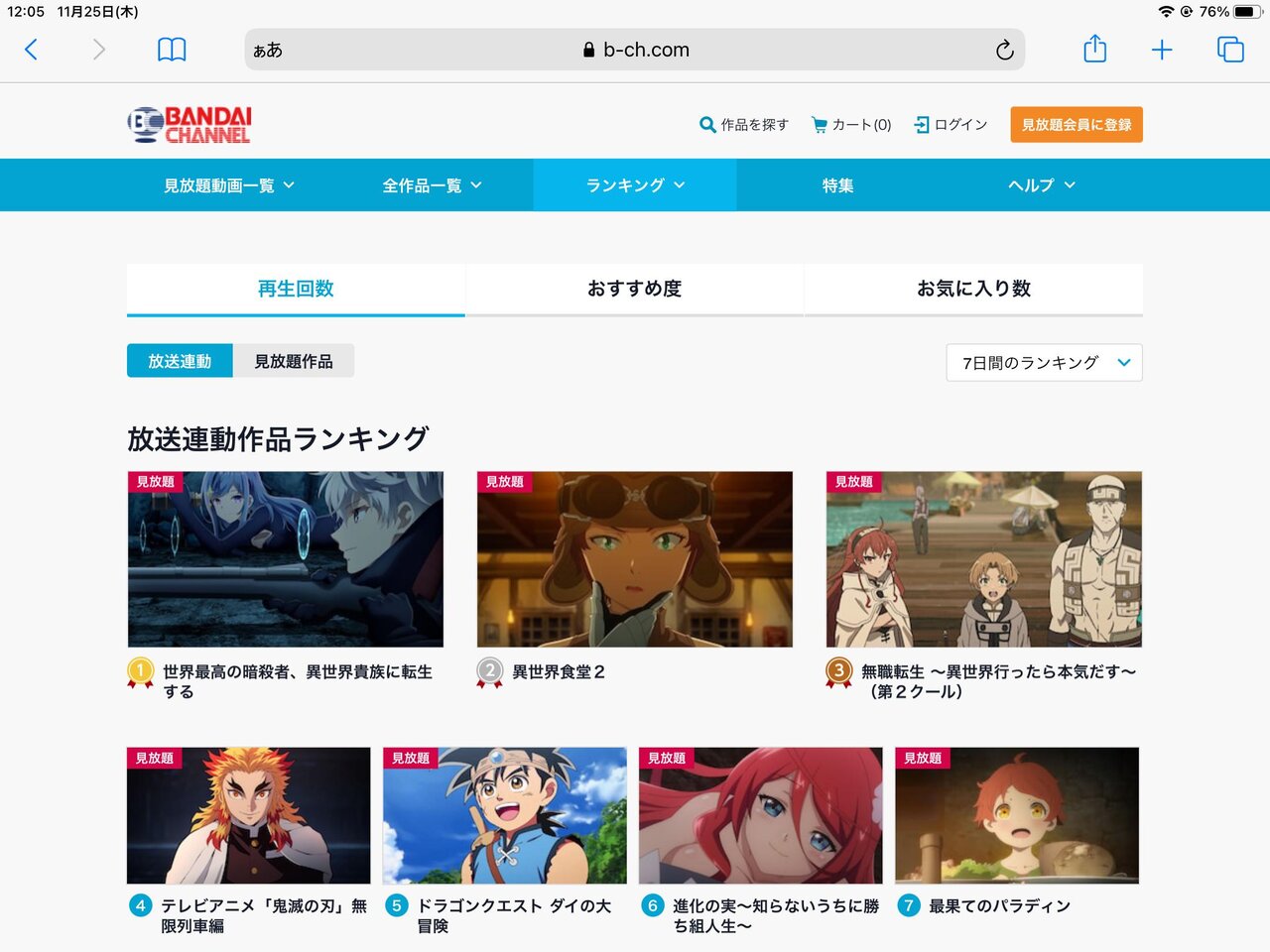This screenshot has height=952, width=1270.
Task: Click the Bandai Channel logo
Action: click(x=190, y=125)
